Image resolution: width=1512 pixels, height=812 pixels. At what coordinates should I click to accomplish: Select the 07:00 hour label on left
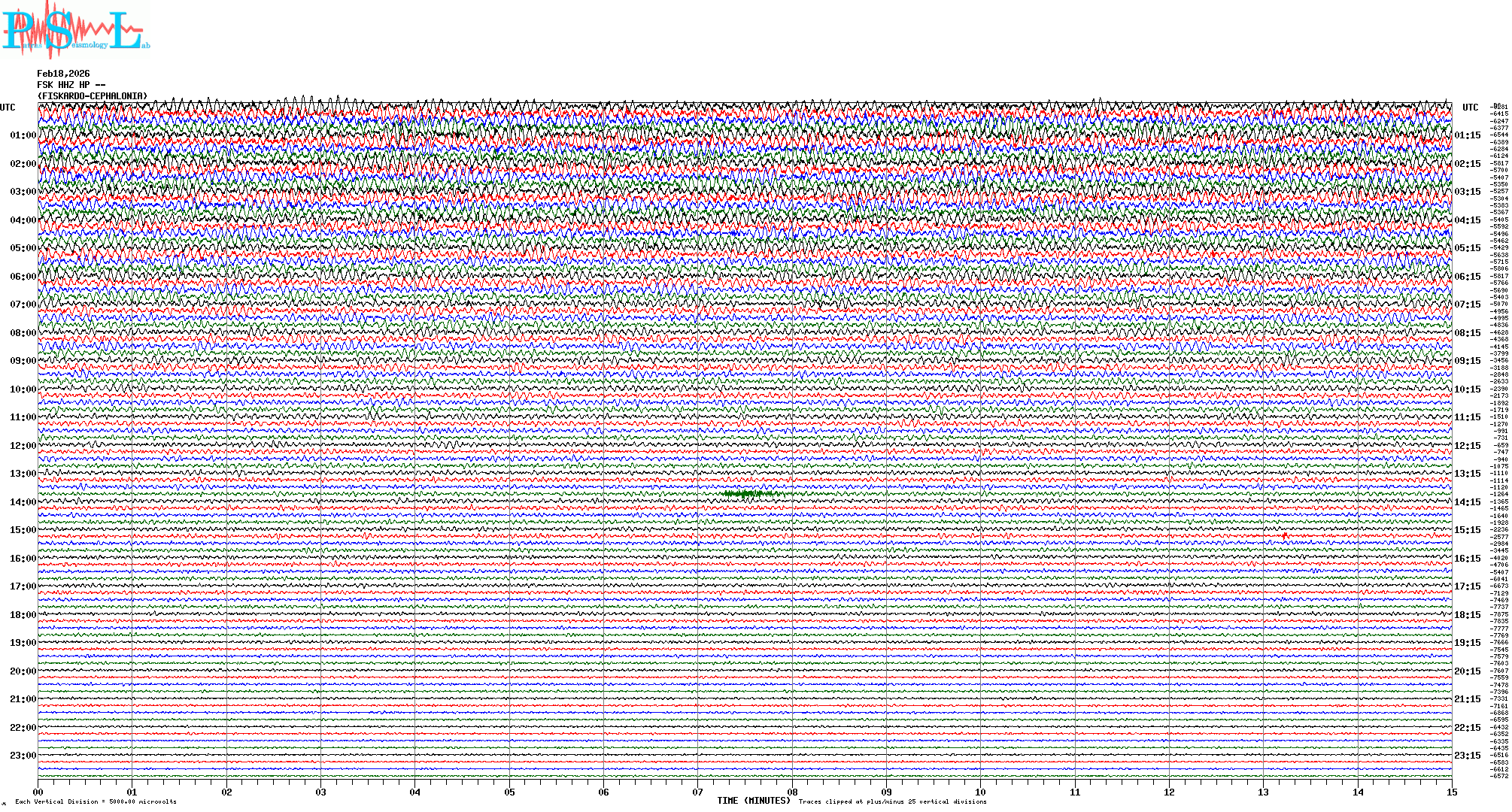point(23,304)
